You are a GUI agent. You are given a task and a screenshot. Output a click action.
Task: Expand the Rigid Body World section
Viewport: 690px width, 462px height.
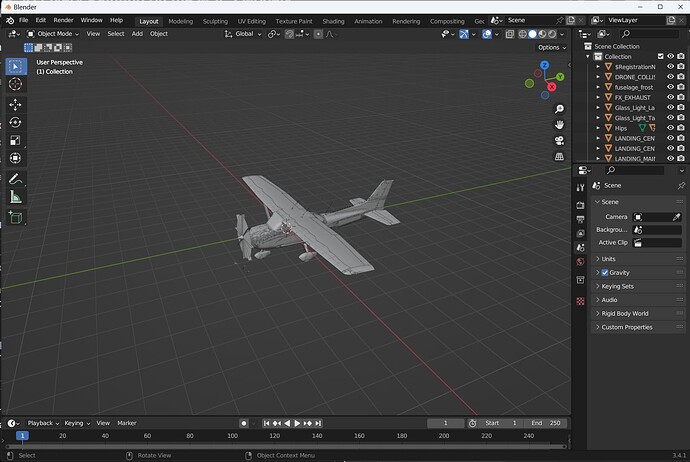tap(625, 313)
